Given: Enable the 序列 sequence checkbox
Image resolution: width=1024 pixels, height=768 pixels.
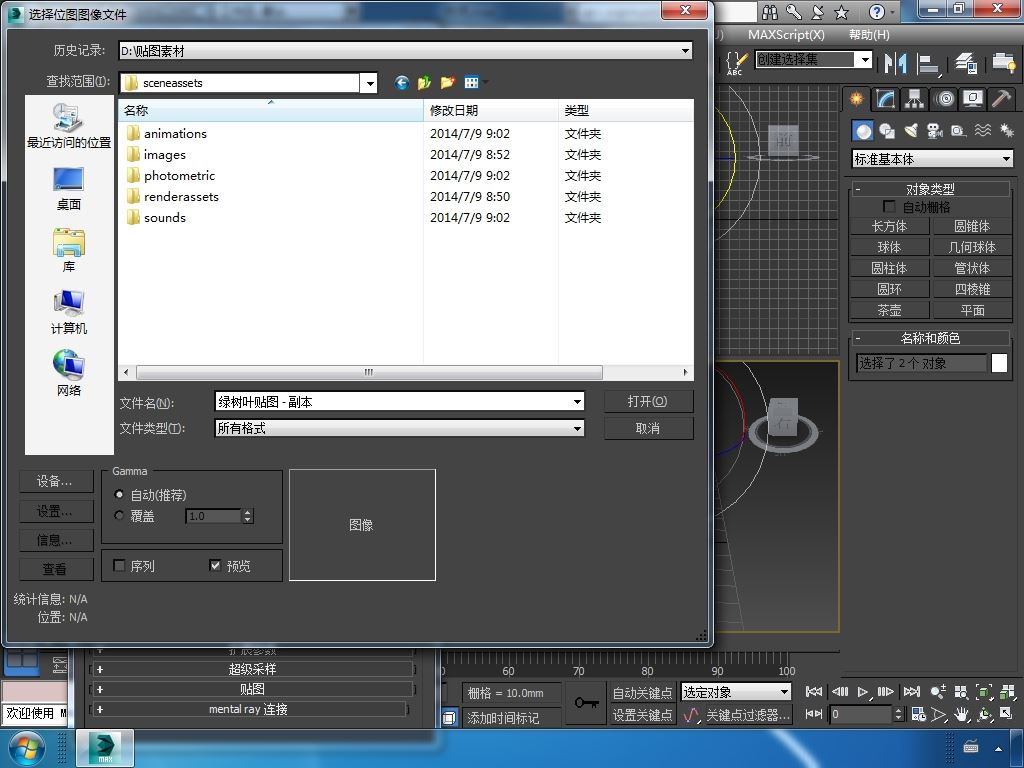Looking at the screenshot, I should tap(119, 565).
